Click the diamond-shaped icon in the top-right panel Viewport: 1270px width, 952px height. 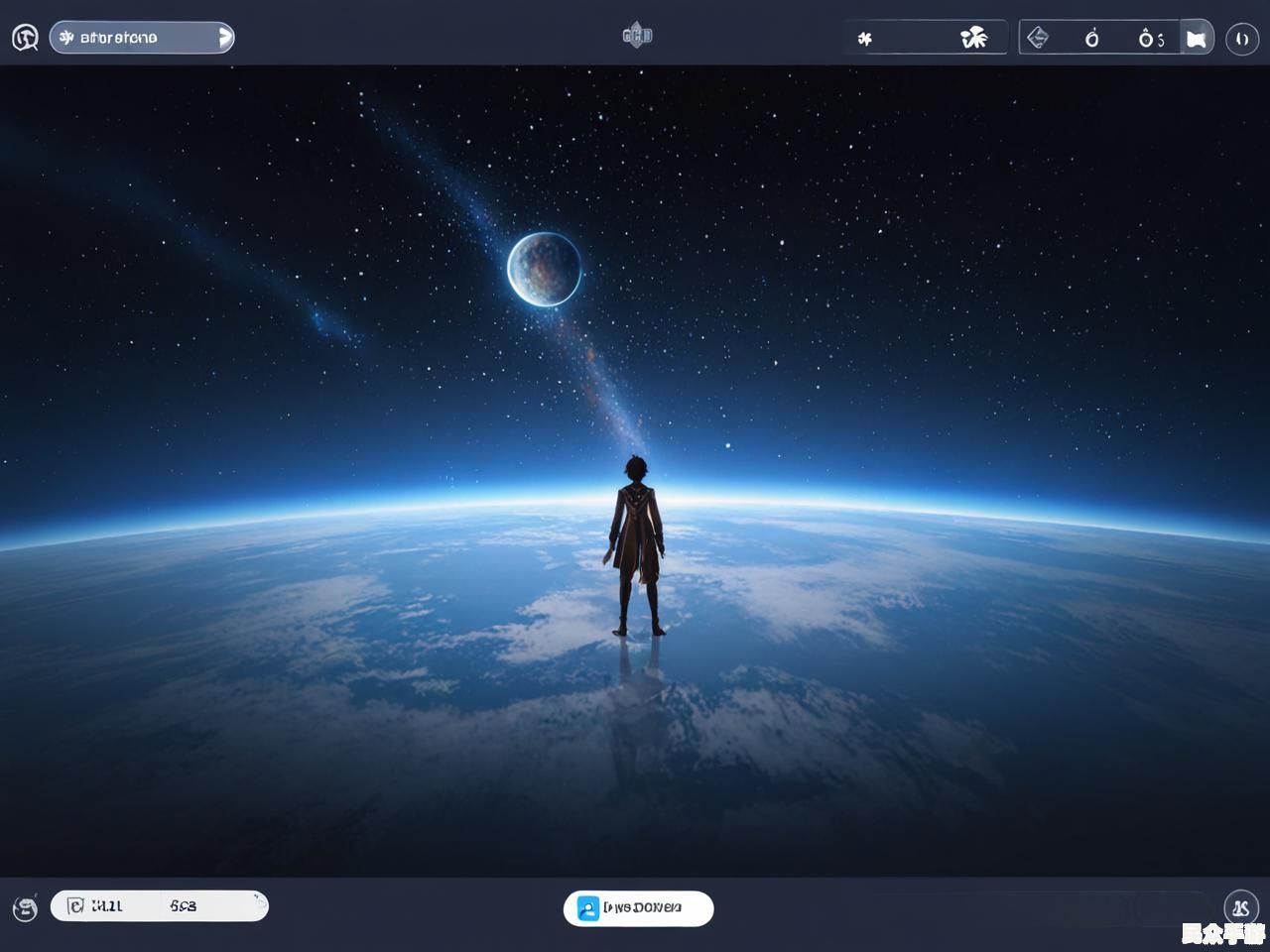tap(1038, 38)
